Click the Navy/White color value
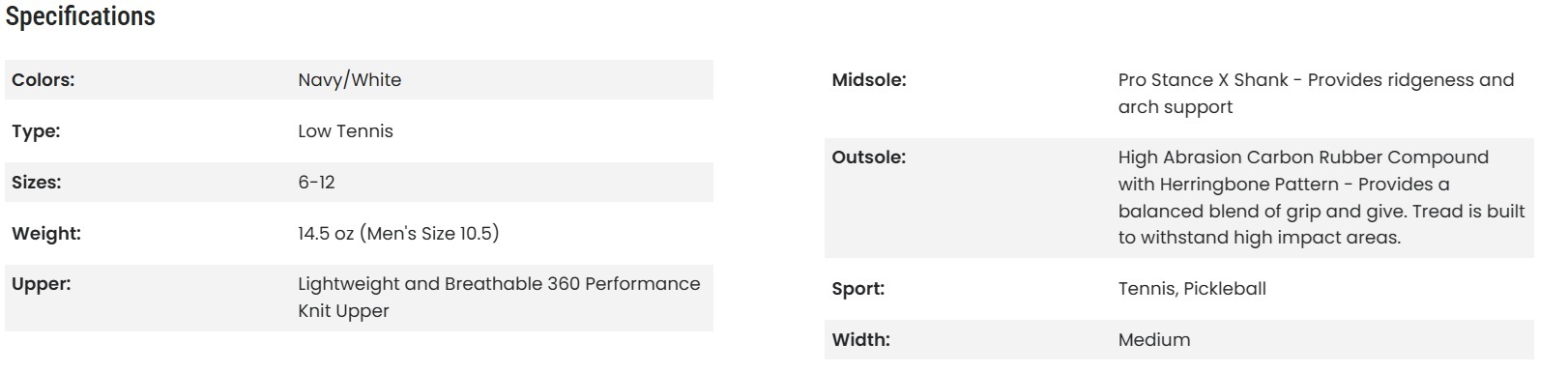 coord(350,80)
